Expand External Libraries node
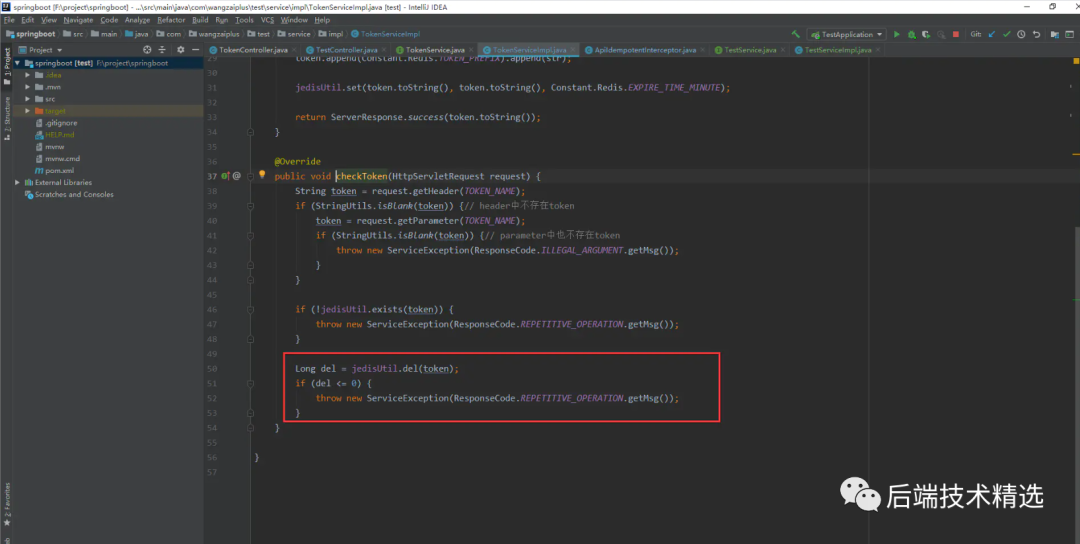Viewport: 1080px width, 544px height. [18, 182]
